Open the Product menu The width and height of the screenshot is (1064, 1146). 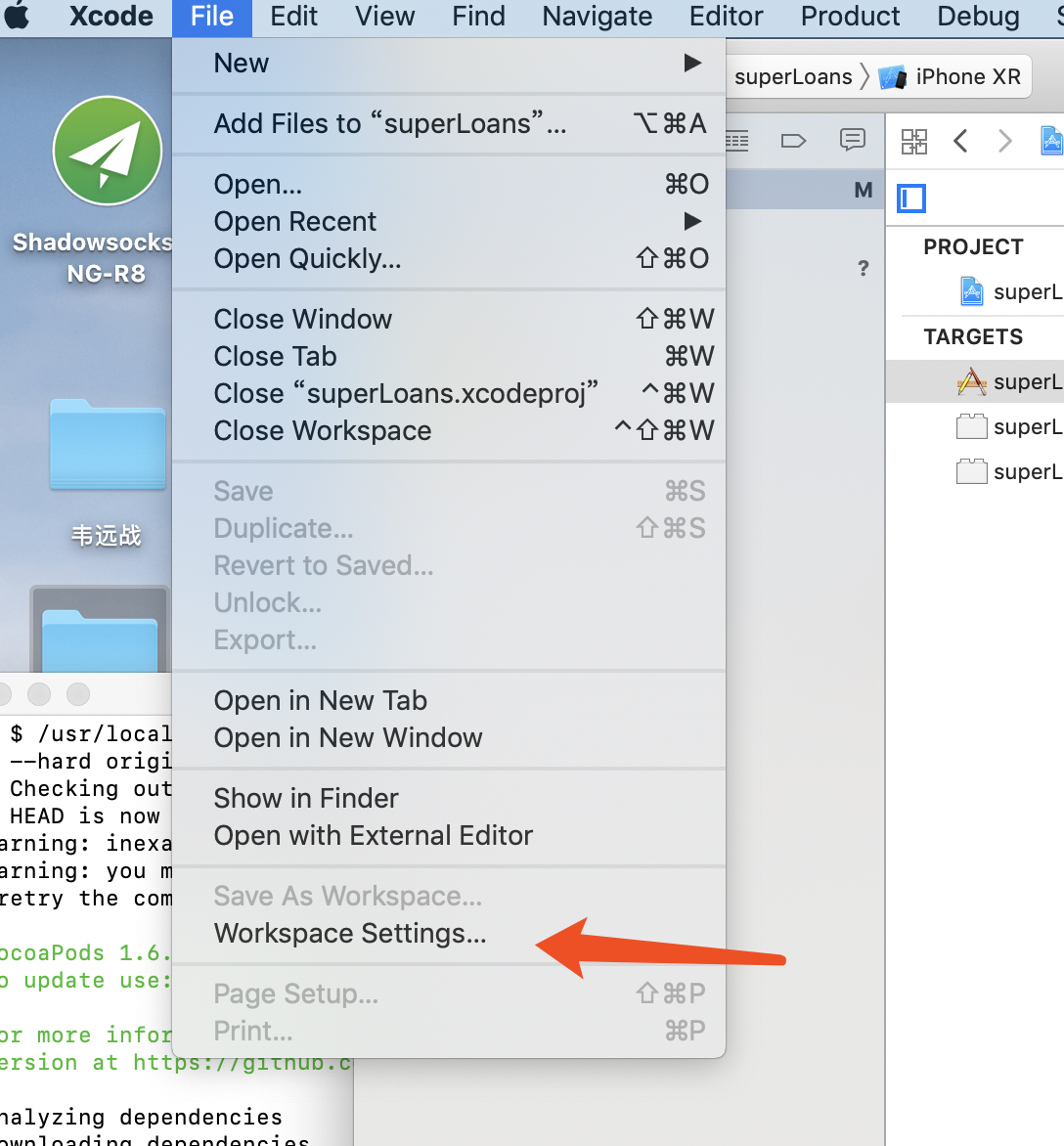coord(850,16)
